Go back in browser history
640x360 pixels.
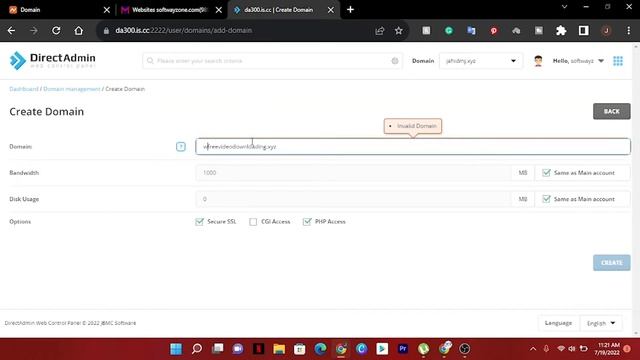click(11, 31)
